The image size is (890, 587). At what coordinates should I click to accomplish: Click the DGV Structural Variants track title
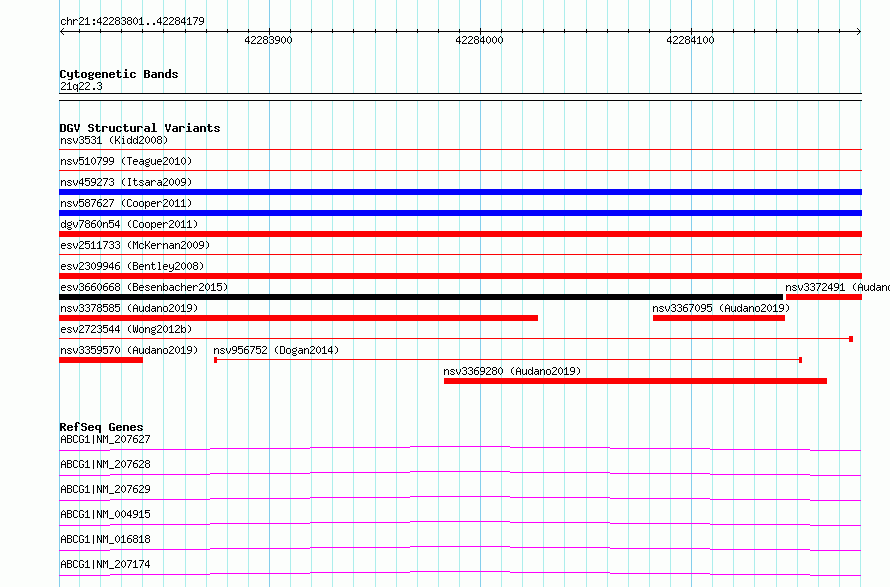pyautogui.click(x=140, y=128)
